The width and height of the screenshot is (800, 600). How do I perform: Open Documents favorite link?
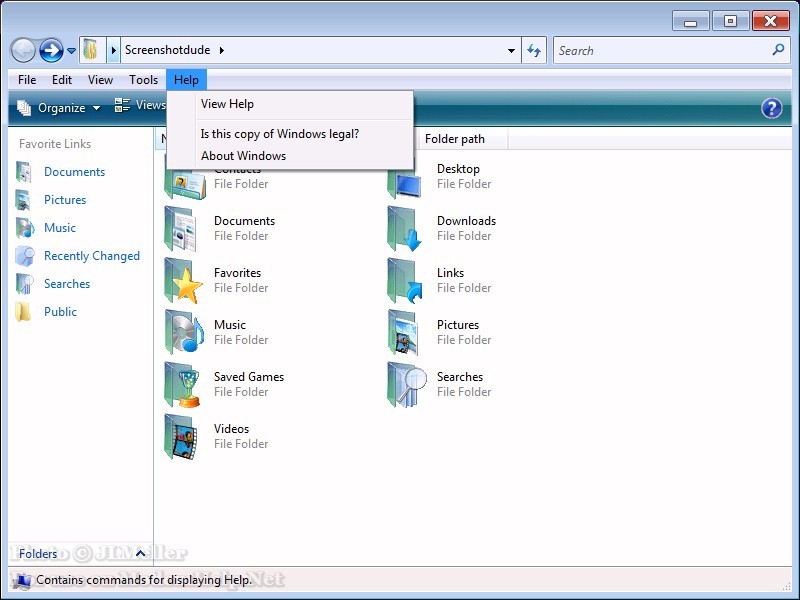(74, 172)
